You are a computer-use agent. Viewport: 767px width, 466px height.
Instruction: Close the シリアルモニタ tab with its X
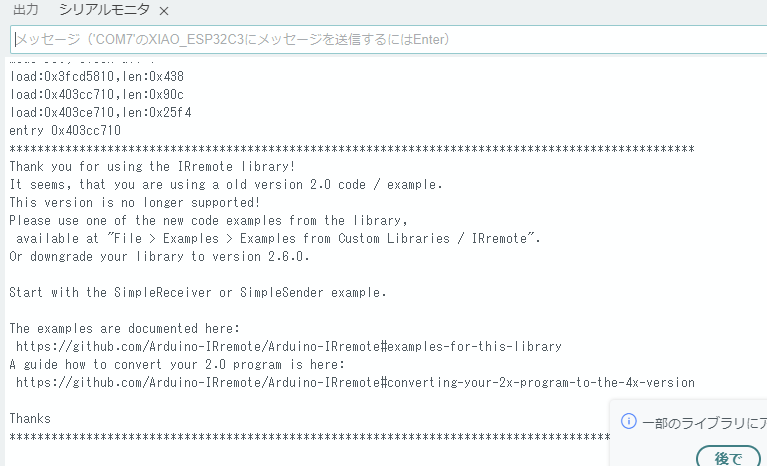coord(164,11)
